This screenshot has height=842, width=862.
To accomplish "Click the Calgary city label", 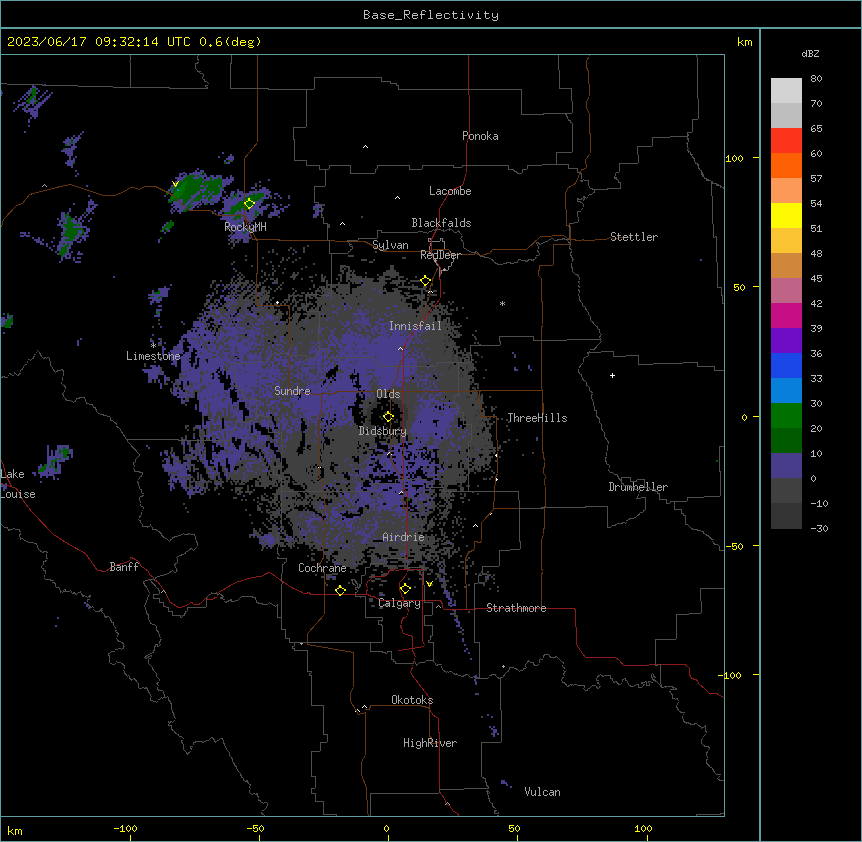I will click(399, 603).
